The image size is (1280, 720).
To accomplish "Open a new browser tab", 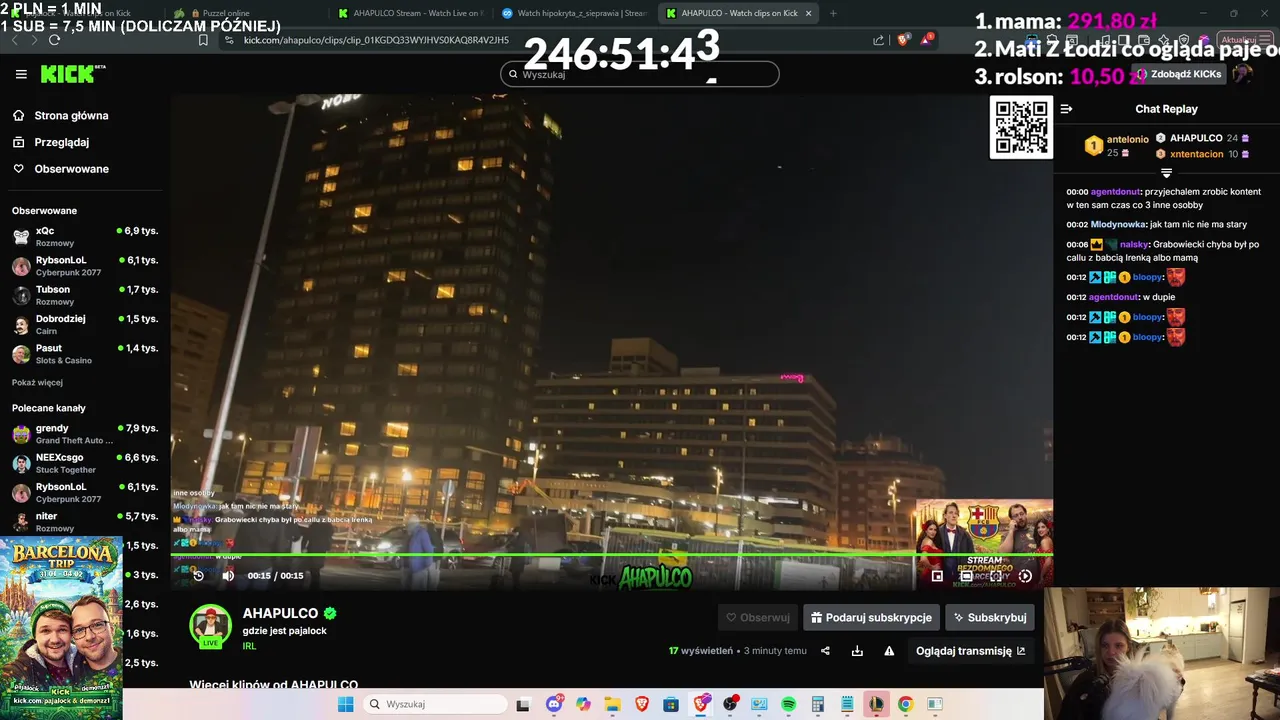I will click(x=833, y=13).
